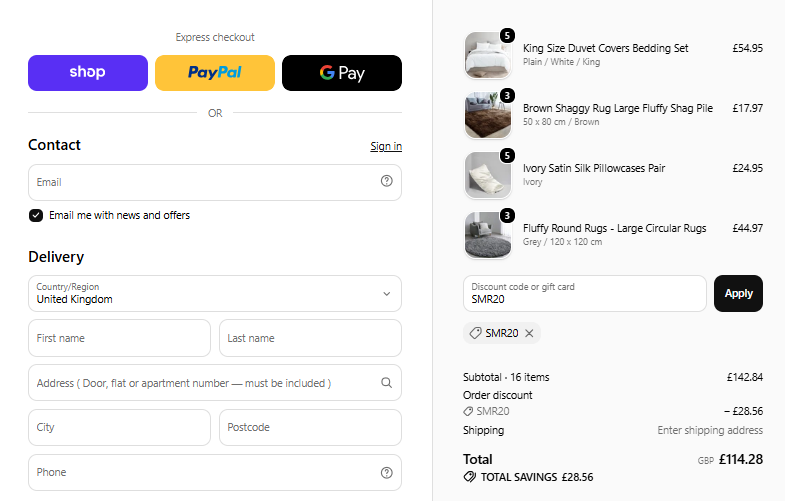Remove the SMR20 discount tag
Image resolution: width=785 pixels, height=501 pixels.
tap(529, 333)
